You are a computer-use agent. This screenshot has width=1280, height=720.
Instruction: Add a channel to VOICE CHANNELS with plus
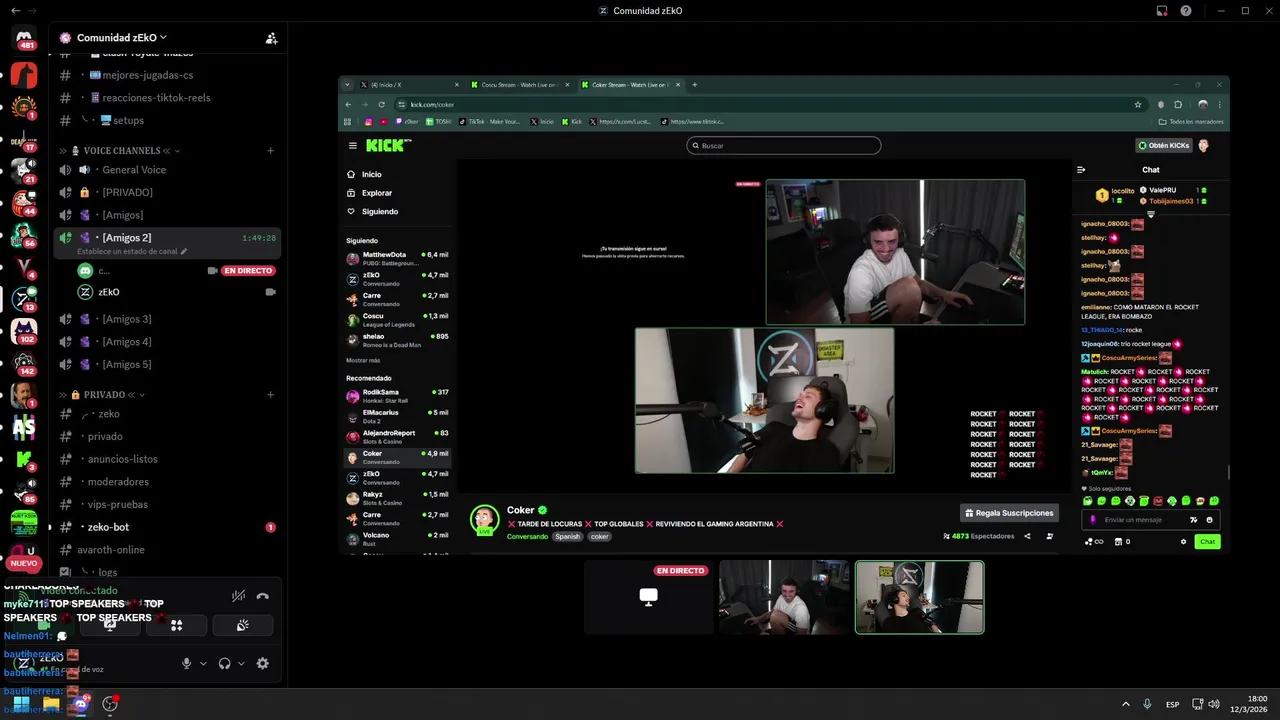[x=270, y=151]
